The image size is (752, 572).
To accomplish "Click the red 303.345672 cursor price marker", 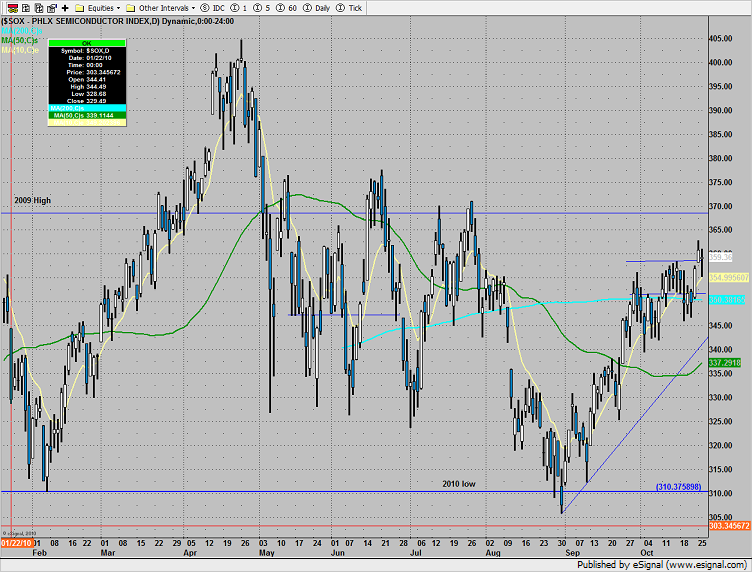I will pyautogui.click(x=729, y=526).
